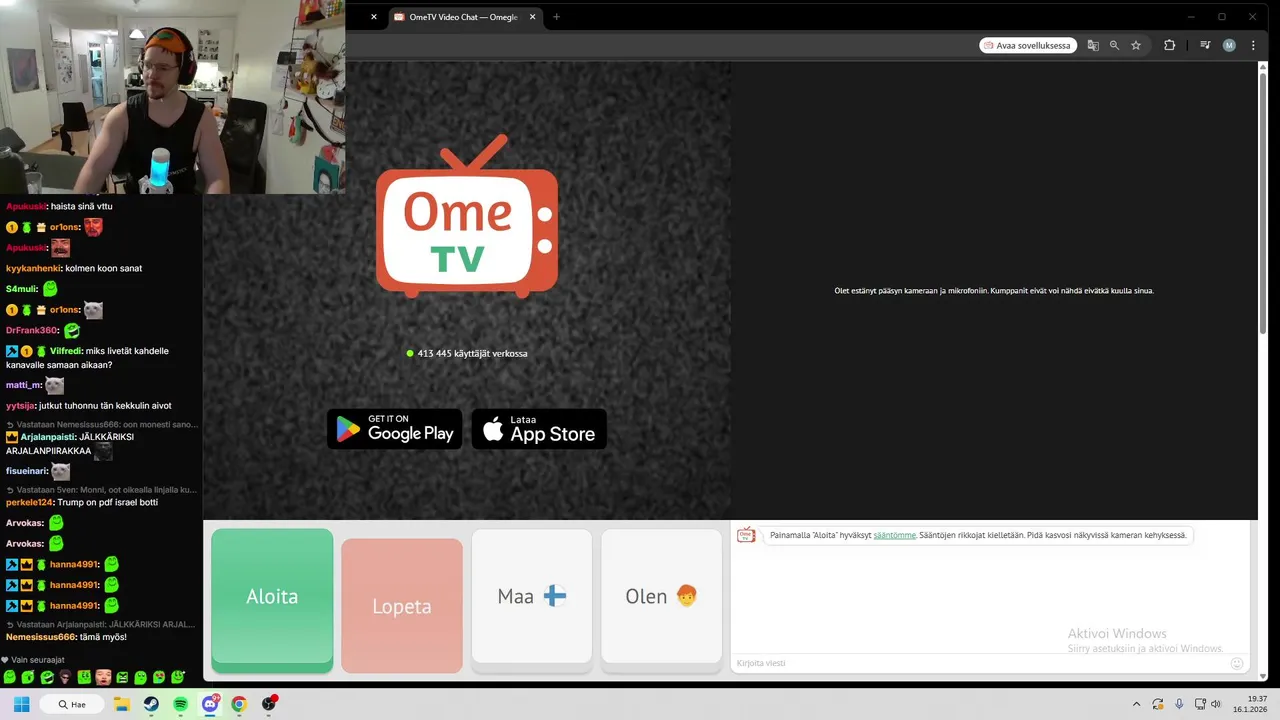Open the media controls toolbar icon
The image size is (1280, 720).
(1205, 45)
